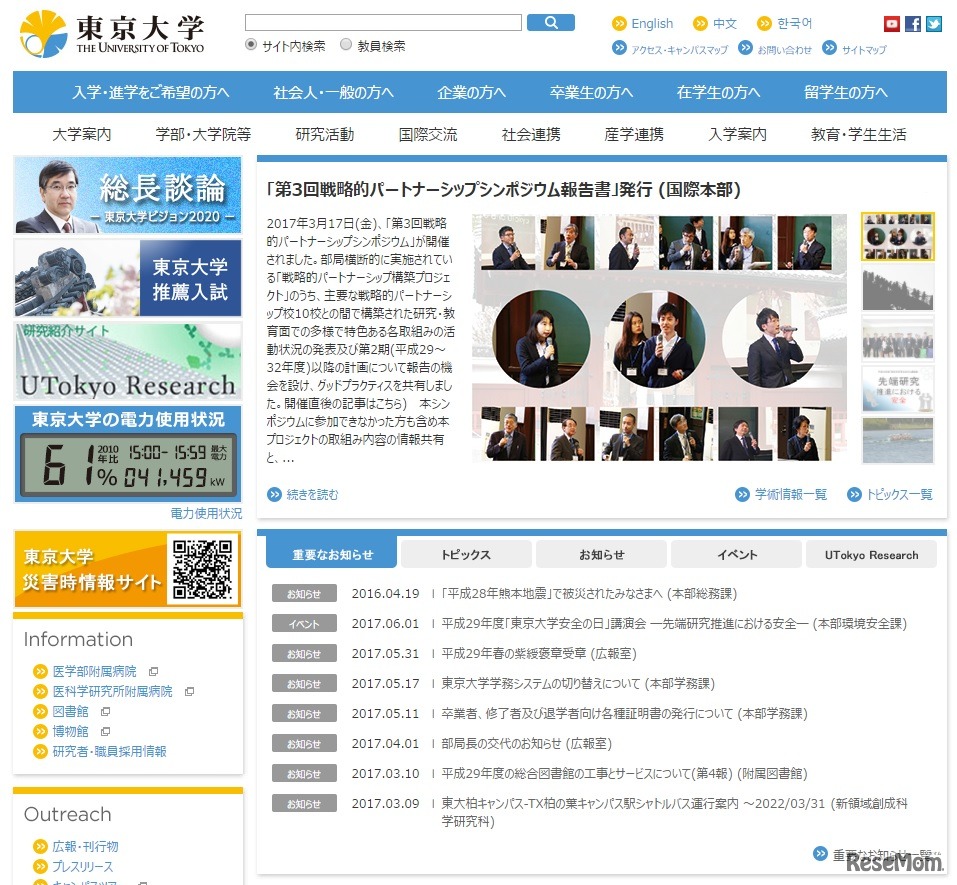Screen dimensions: 957x885
Task: Open 平成28年熊本地震 notice
Action: (x=589, y=593)
